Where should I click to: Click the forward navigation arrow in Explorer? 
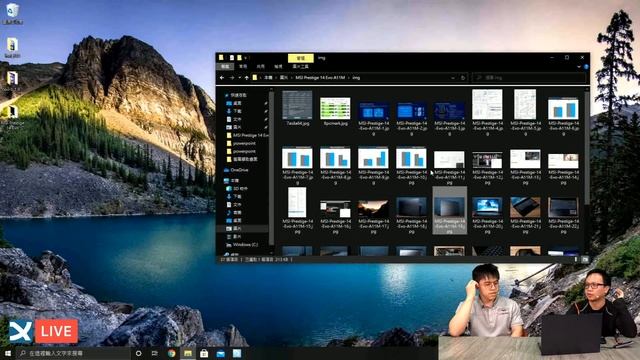pyautogui.click(x=231, y=78)
